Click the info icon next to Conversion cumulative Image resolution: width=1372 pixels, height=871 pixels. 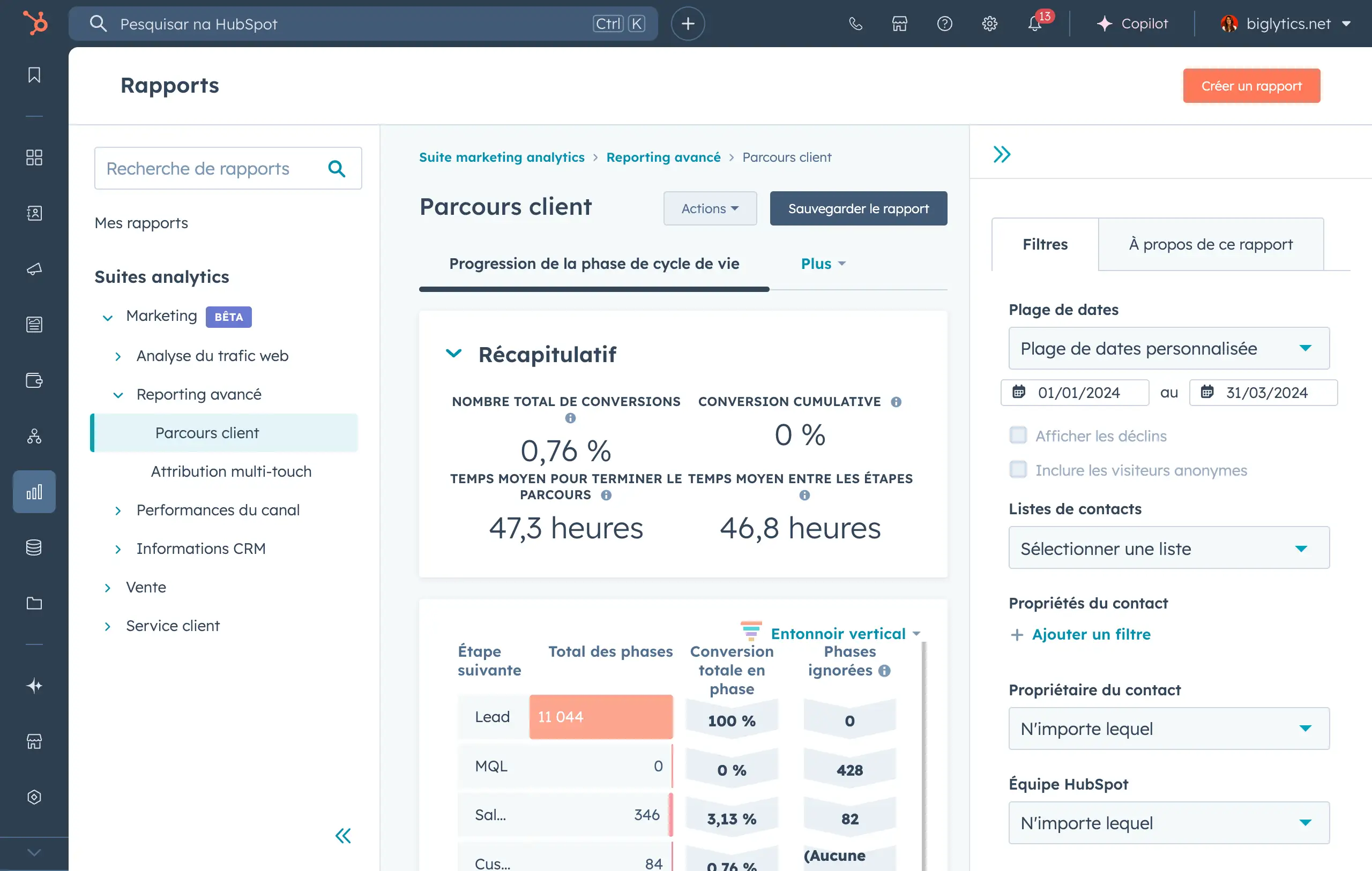tap(896, 402)
